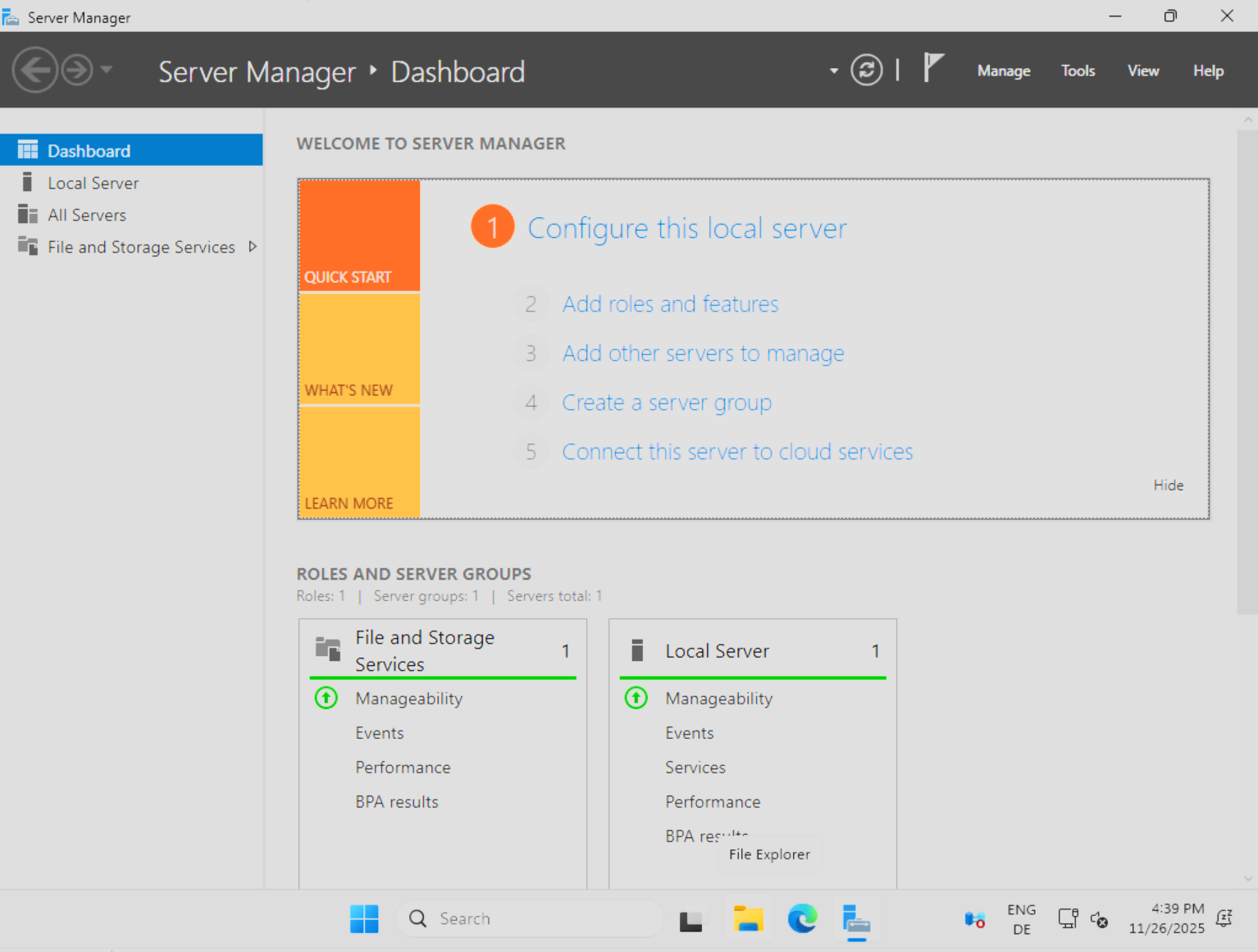
Task: Open the Tools menu
Action: 1078,71
